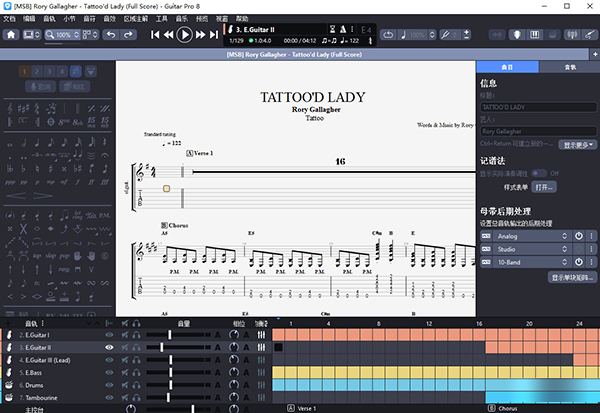
Task: Open the Studio effect selector dropdown
Action: 530,248
